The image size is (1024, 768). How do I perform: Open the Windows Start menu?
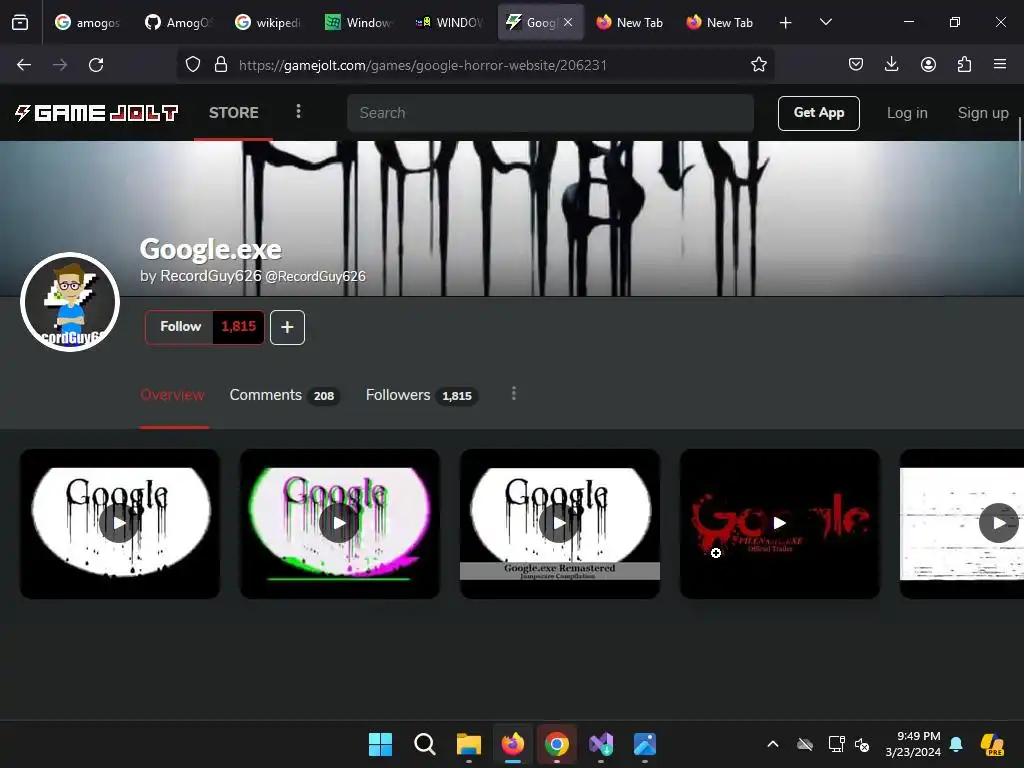[x=380, y=744]
